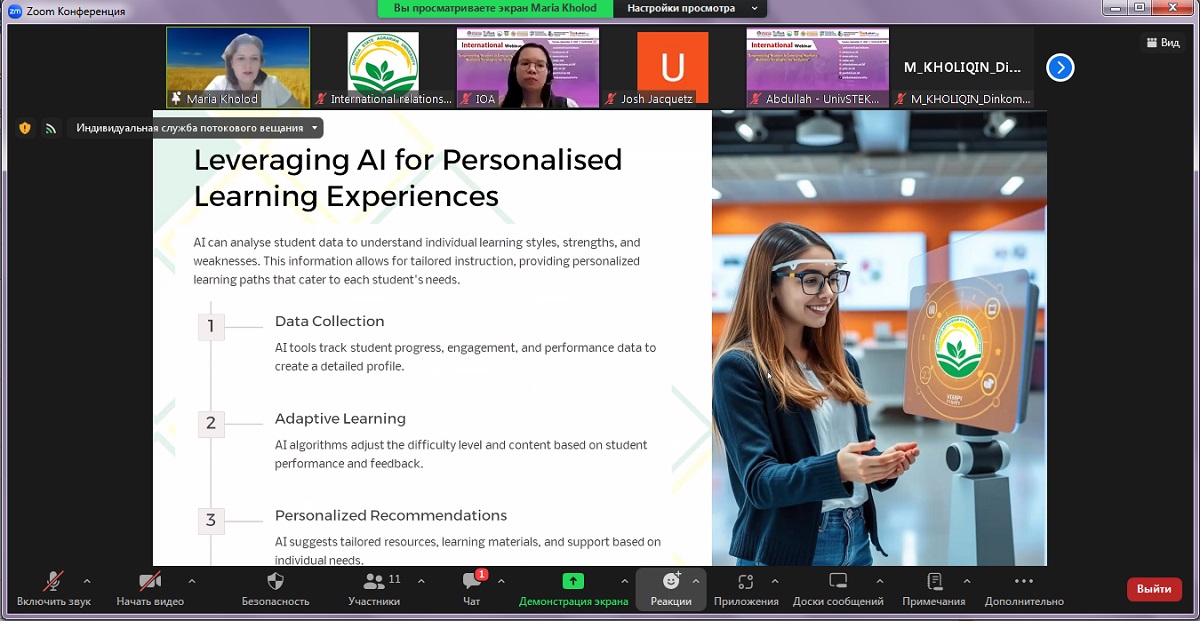The width and height of the screenshot is (1200, 621).
Task: Open the Participants panel
Action: (374, 582)
